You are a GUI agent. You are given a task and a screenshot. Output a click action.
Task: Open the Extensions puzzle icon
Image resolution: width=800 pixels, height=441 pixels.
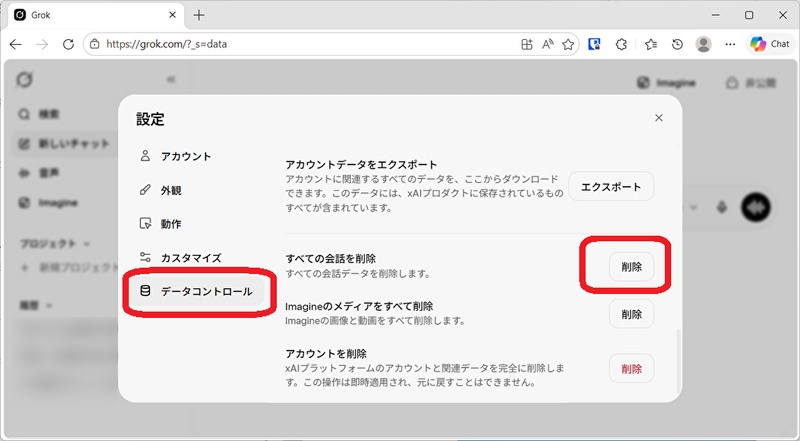[x=621, y=44]
